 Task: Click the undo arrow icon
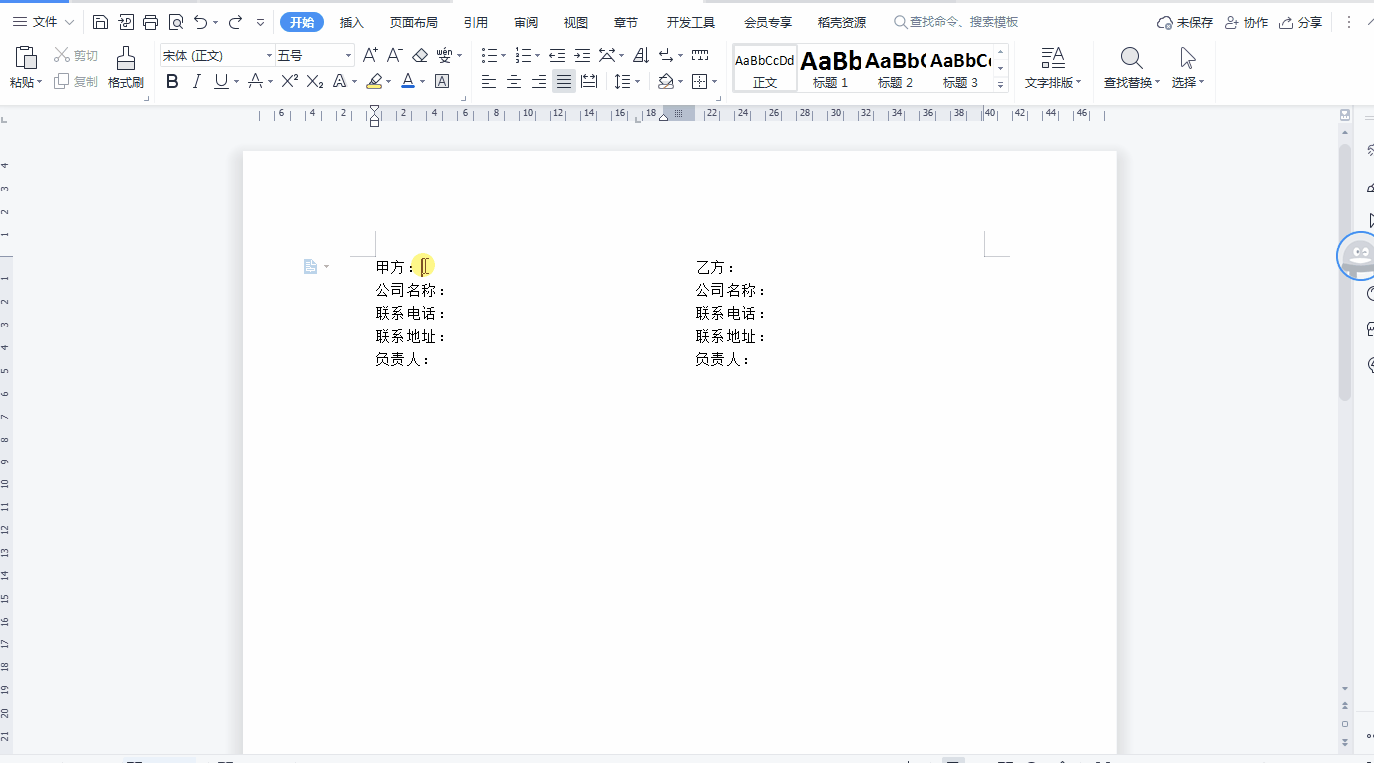(x=201, y=22)
